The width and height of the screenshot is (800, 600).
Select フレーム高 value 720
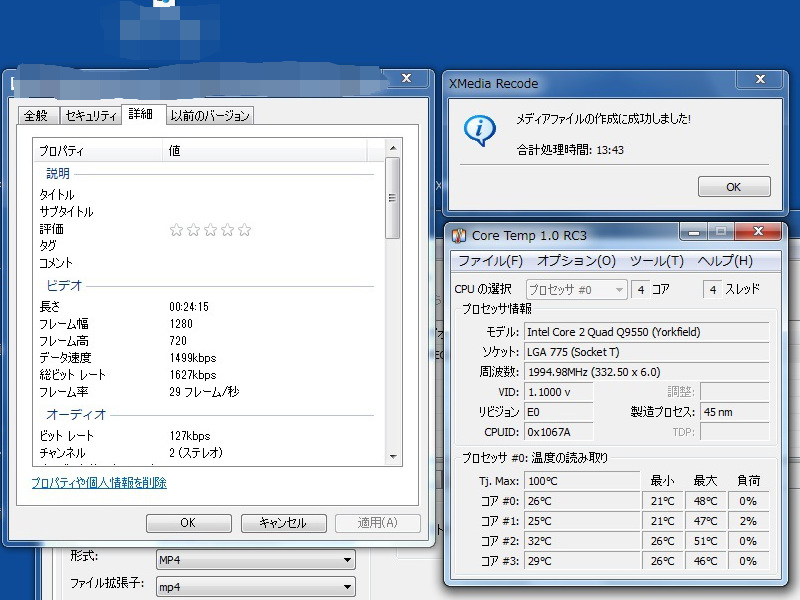pyautogui.click(x=178, y=341)
